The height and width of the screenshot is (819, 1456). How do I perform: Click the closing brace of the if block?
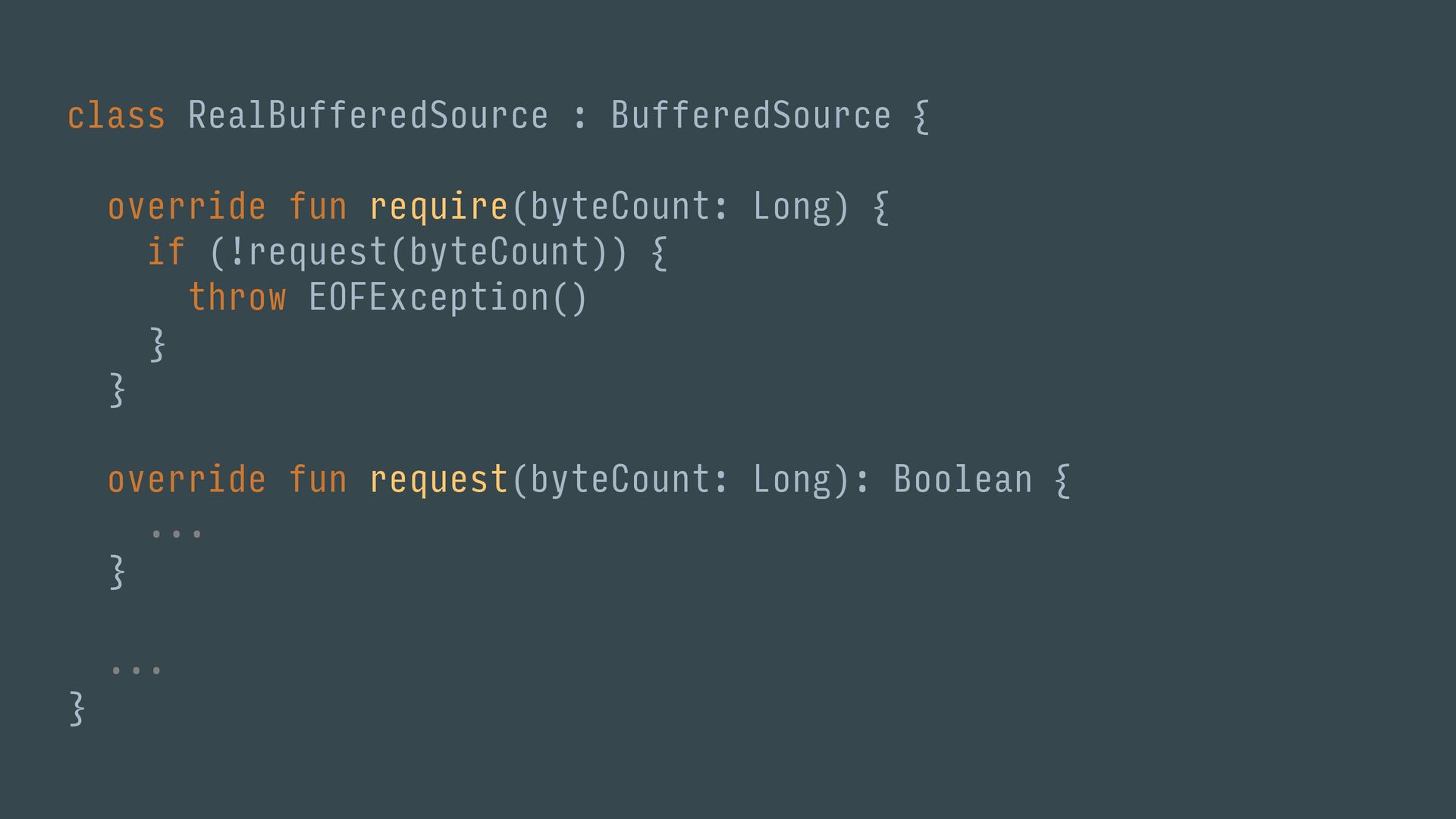157,344
